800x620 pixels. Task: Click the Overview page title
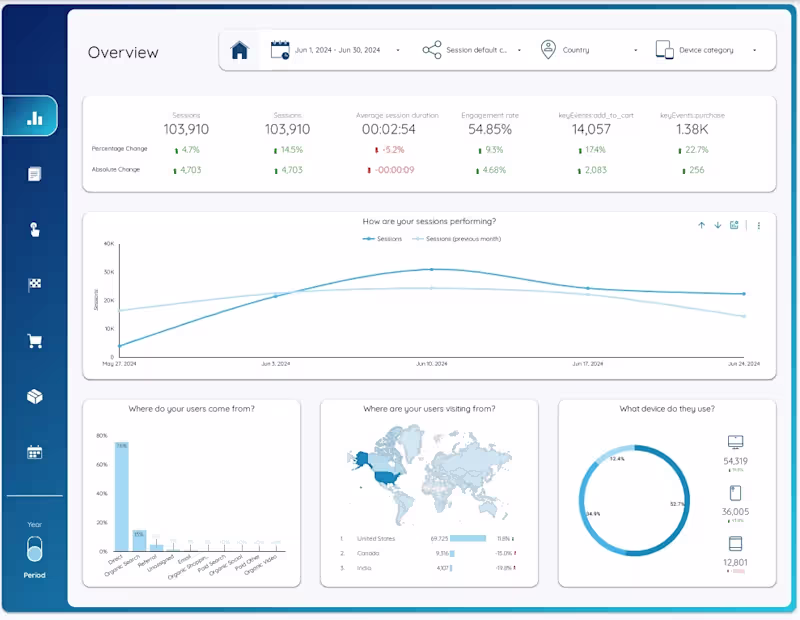(x=123, y=52)
